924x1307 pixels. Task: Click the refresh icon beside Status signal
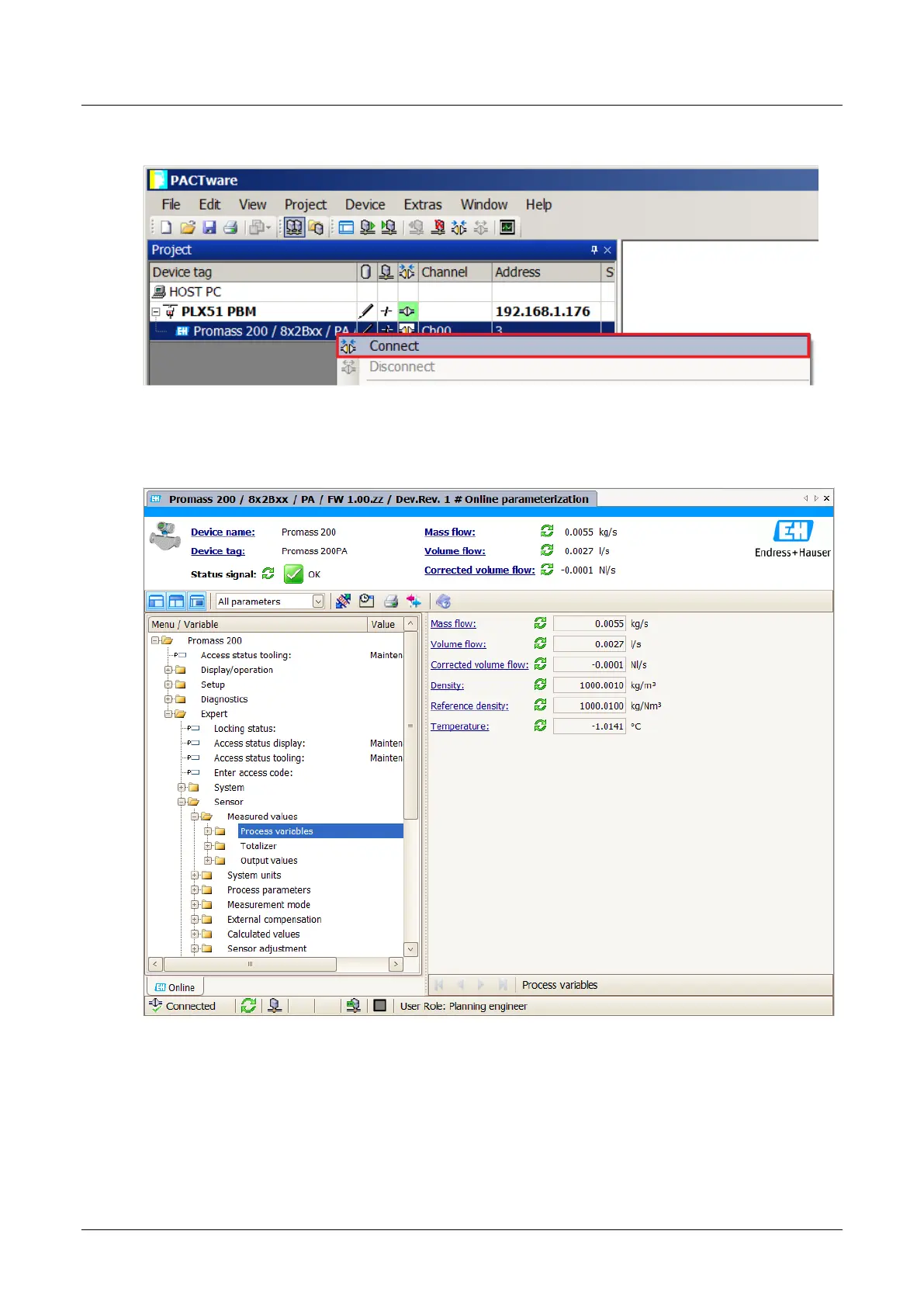point(268,574)
